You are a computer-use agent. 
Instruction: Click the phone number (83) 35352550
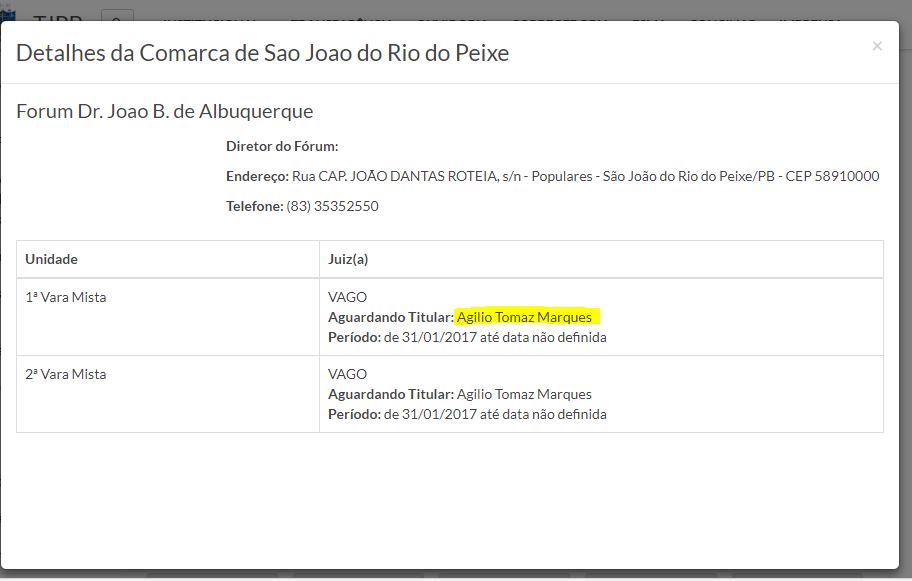coord(332,206)
